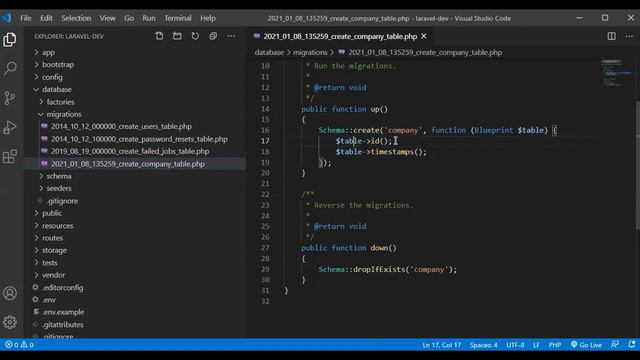Viewport: 640px width, 360px height.
Task: Expand the public folder
Action: click(135, 213)
